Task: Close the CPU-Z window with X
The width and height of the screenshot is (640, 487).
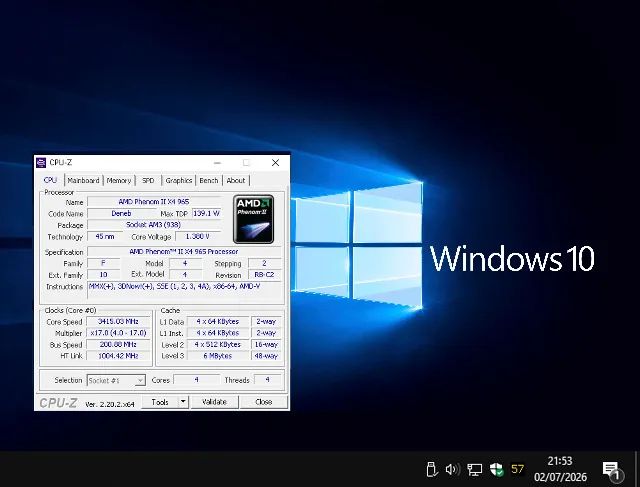Action: tap(276, 163)
